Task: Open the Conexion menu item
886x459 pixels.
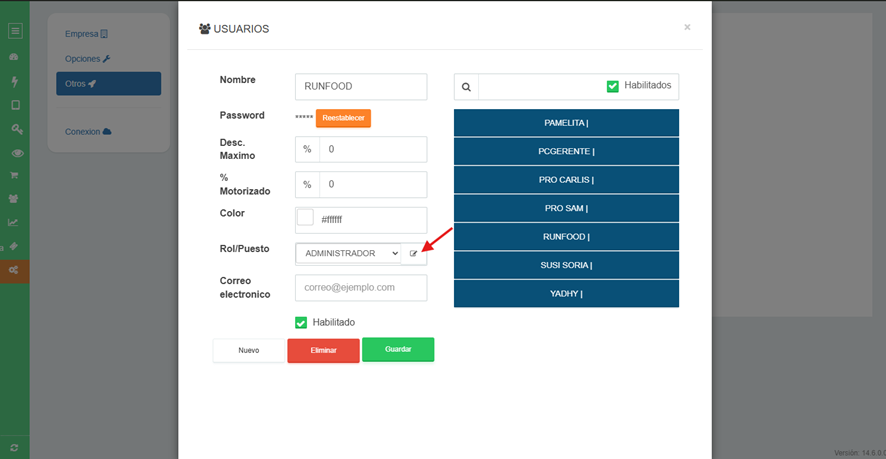Action: pos(88,132)
